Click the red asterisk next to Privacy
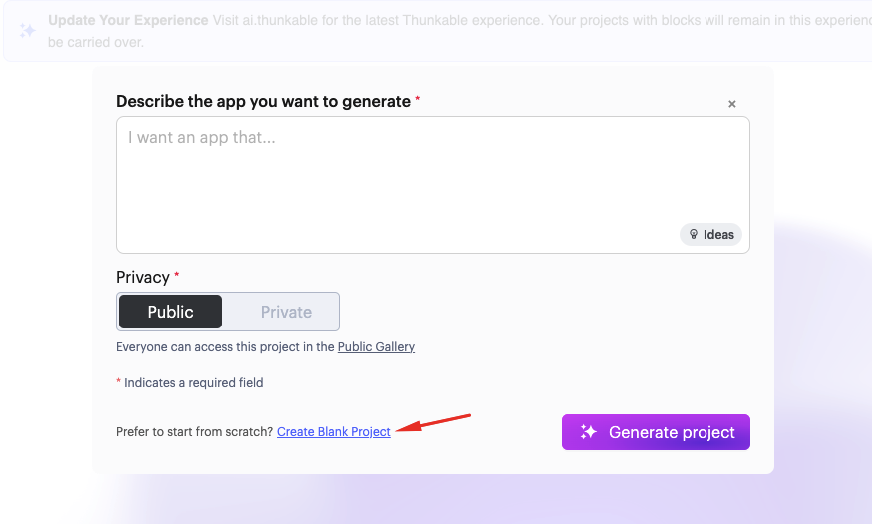872x524 pixels. tap(177, 276)
